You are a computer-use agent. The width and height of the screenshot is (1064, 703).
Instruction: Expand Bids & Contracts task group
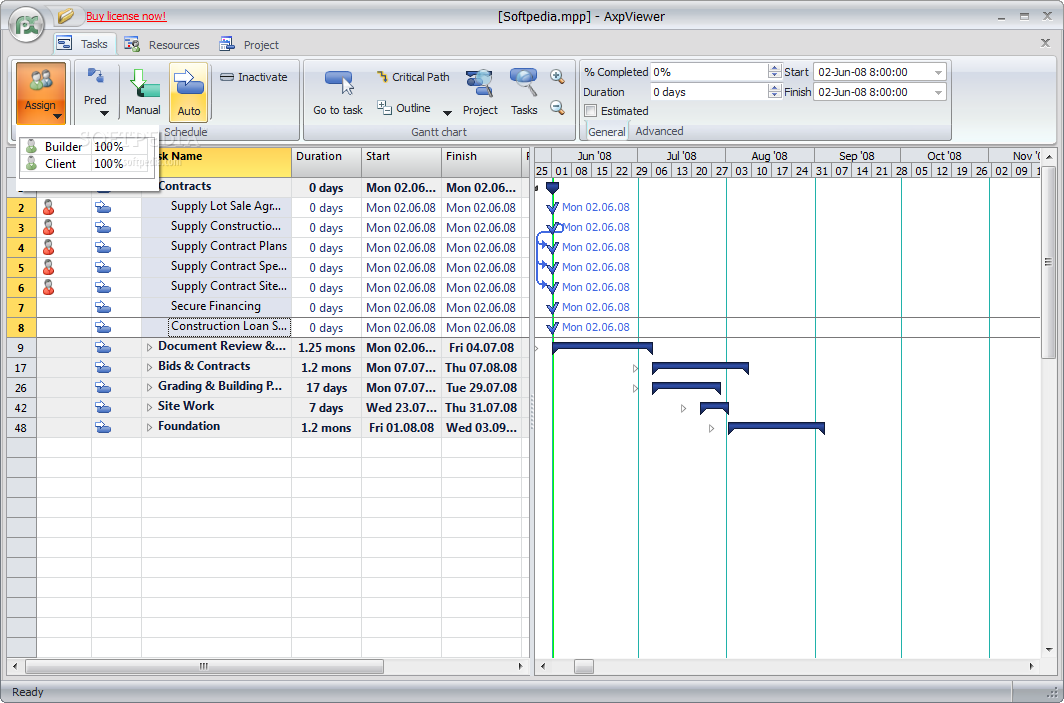(x=149, y=367)
